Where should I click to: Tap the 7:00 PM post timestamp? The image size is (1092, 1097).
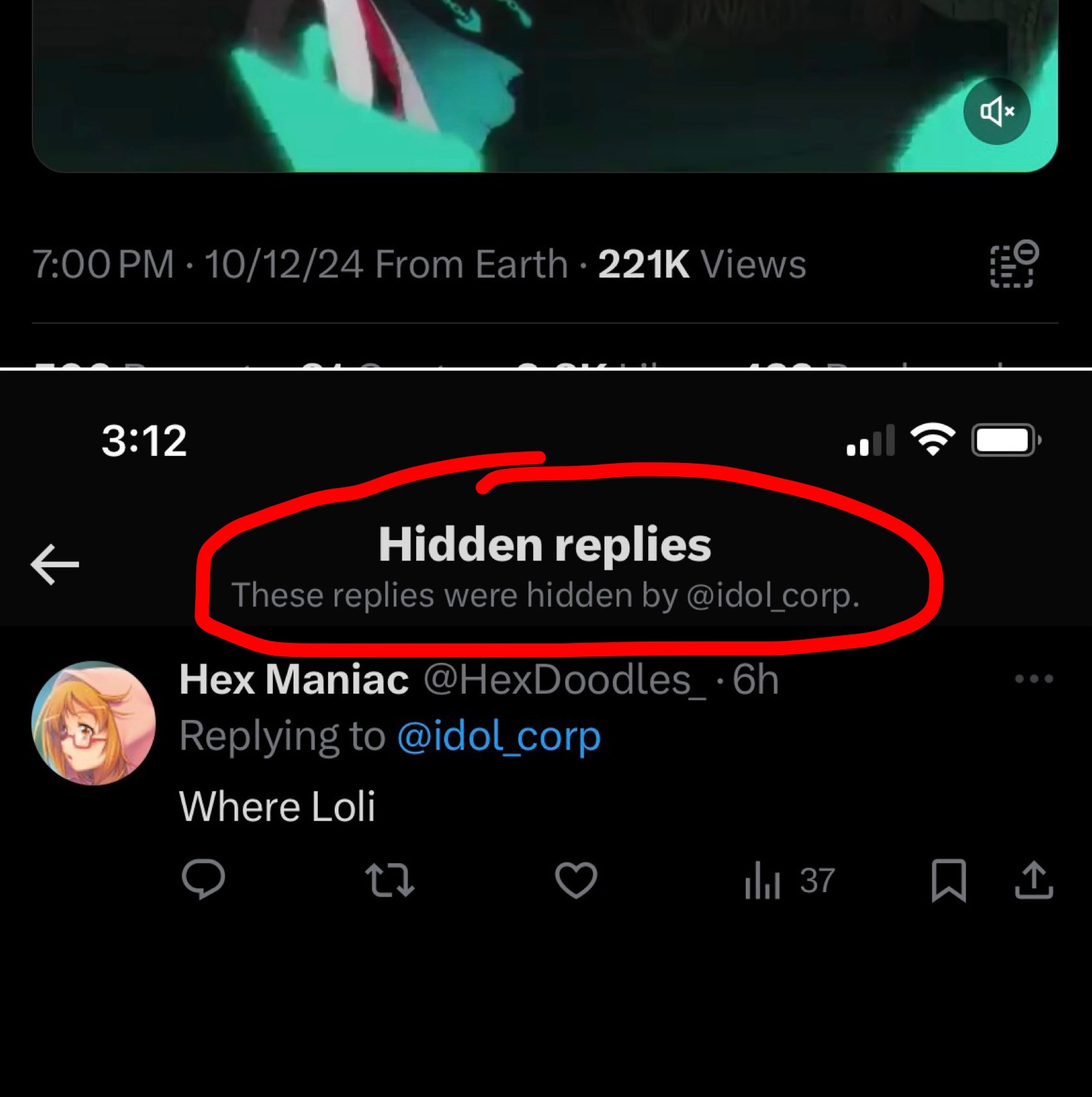pyautogui.click(x=103, y=264)
